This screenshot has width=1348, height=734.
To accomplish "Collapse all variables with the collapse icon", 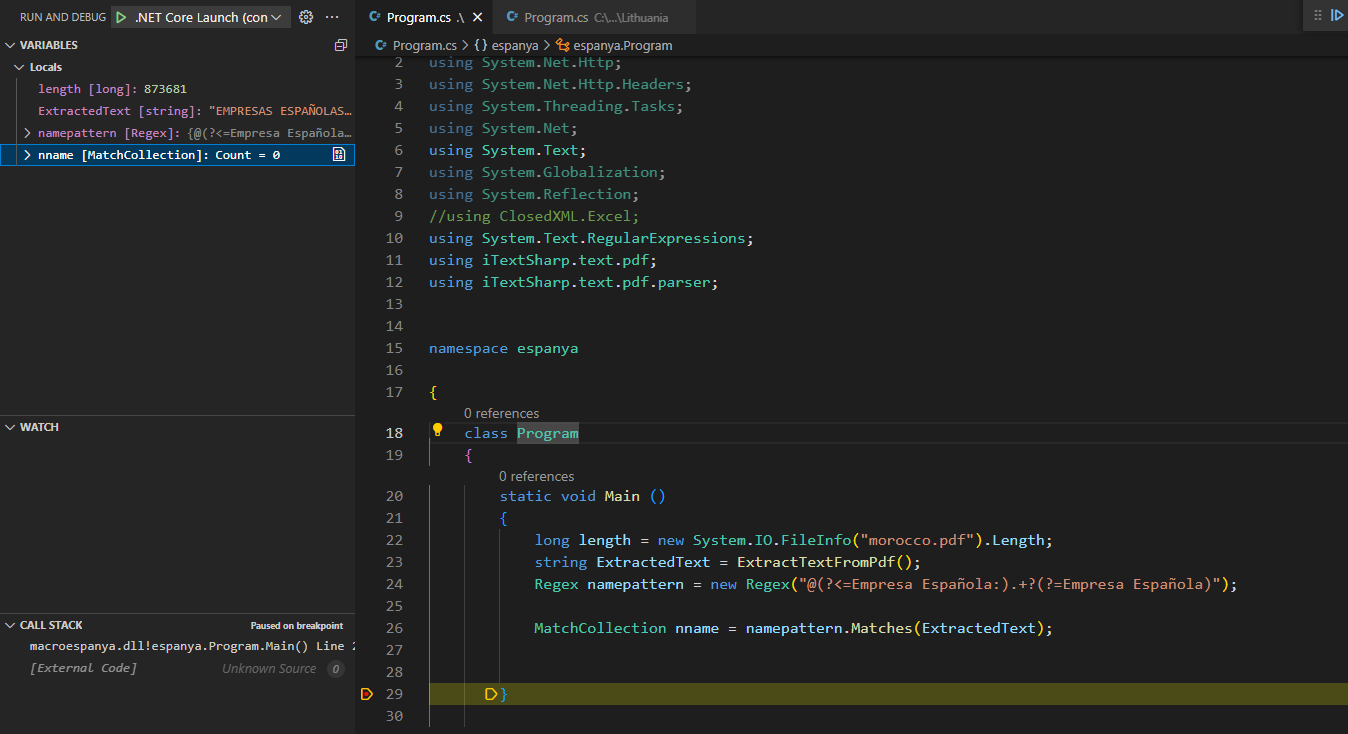I will click(341, 45).
